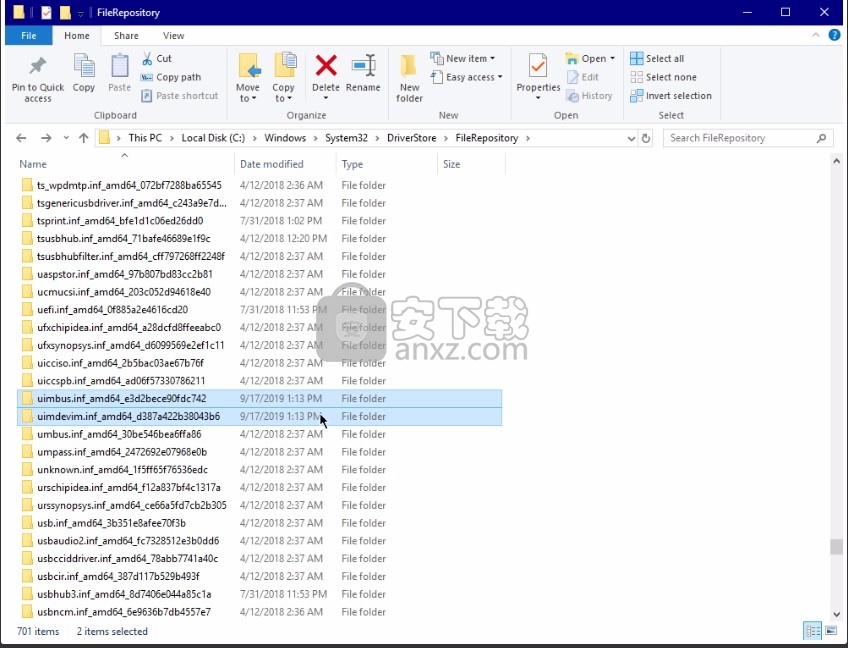Click the System32 breadcrumb segment
848x648 pixels.
pos(346,138)
